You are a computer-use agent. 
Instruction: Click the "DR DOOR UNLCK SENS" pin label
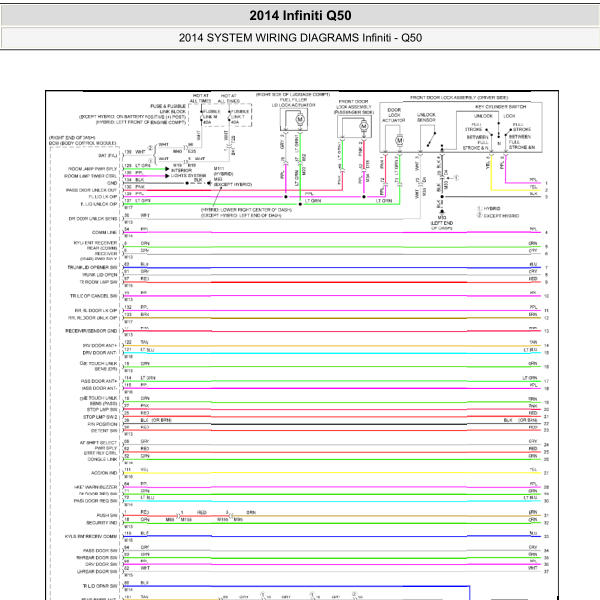[x=93, y=219]
